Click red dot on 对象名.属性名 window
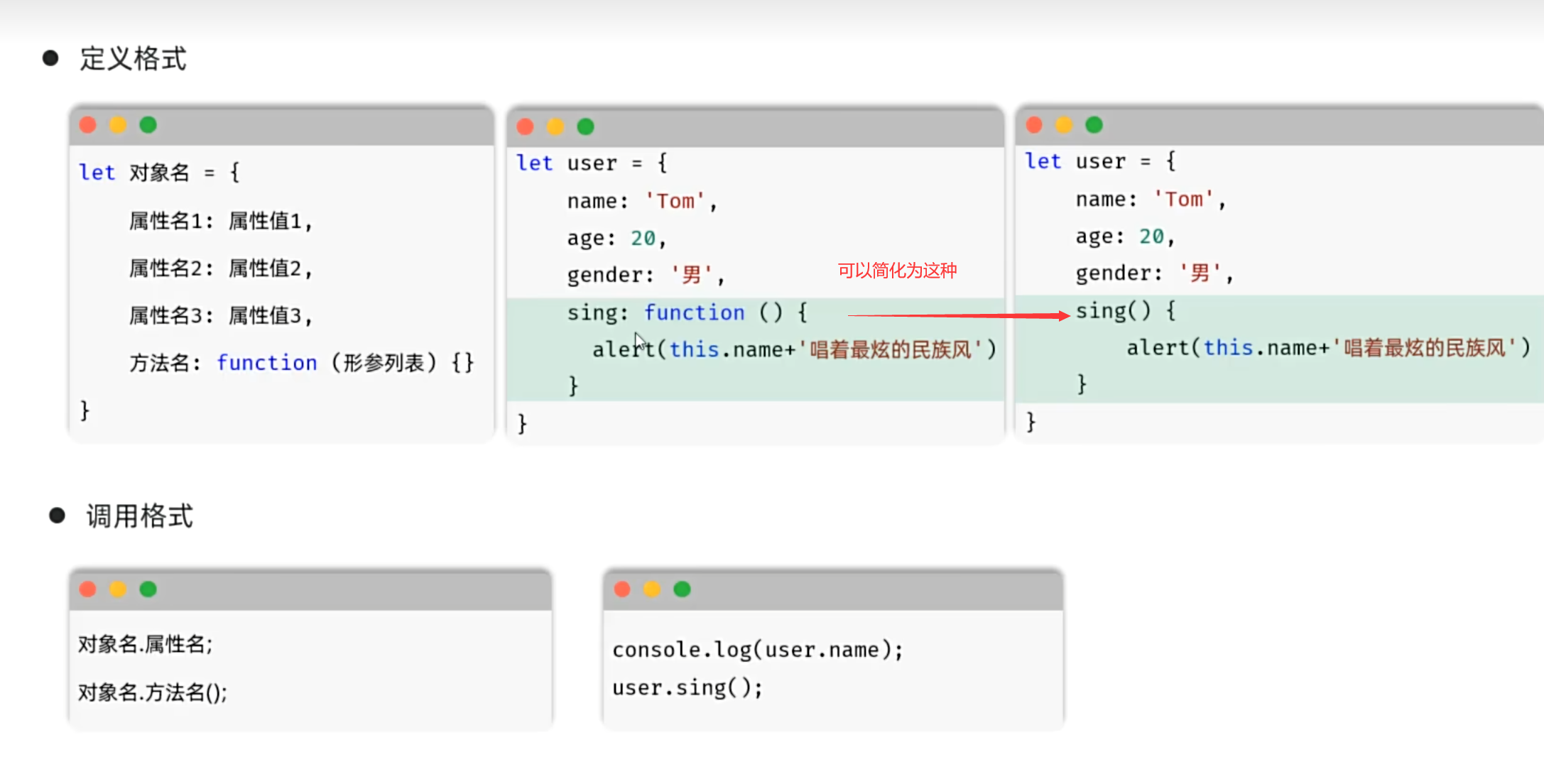 point(88,589)
